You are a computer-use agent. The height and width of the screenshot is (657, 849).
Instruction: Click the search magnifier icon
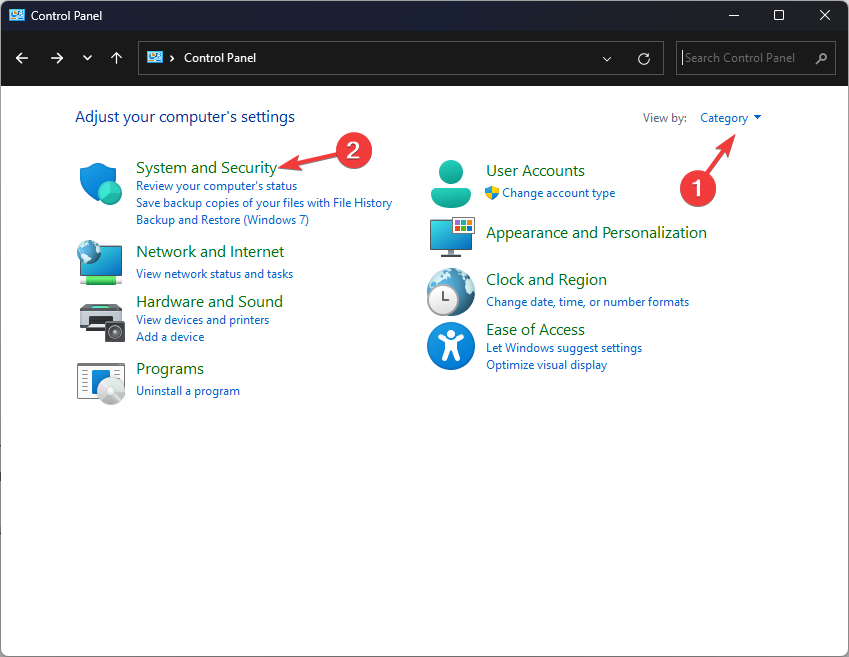pos(821,58)
